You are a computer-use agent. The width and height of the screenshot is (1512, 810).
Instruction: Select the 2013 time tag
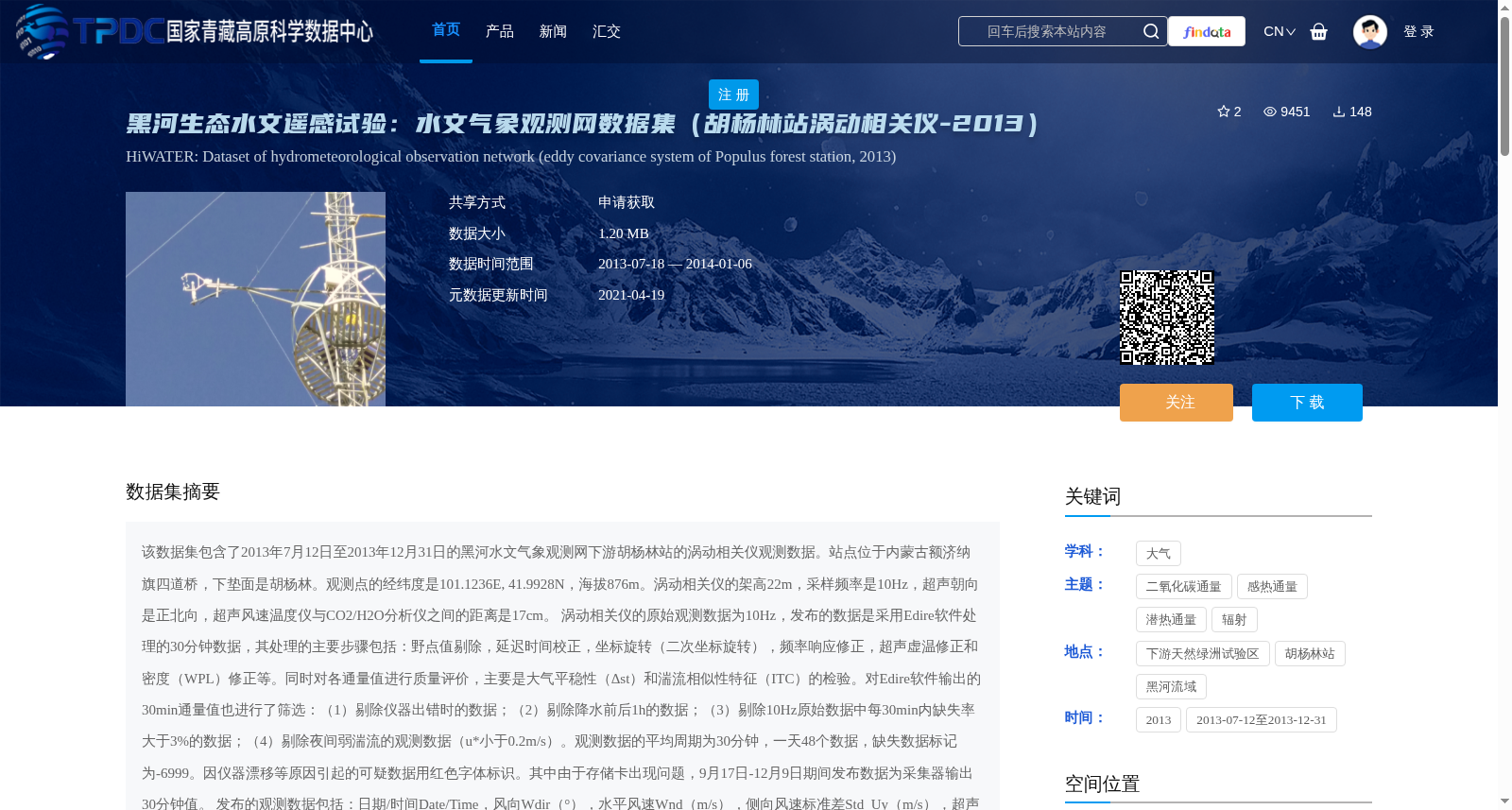click(1159, 720)
